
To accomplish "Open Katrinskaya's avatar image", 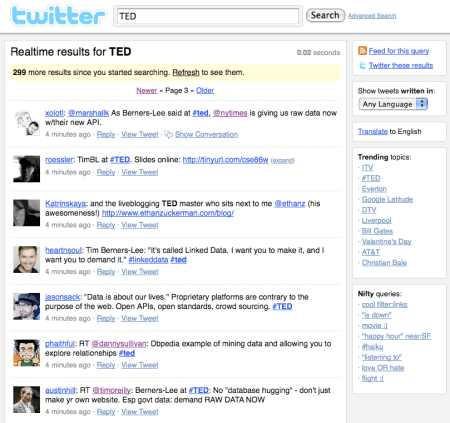I will coord(27,213).
